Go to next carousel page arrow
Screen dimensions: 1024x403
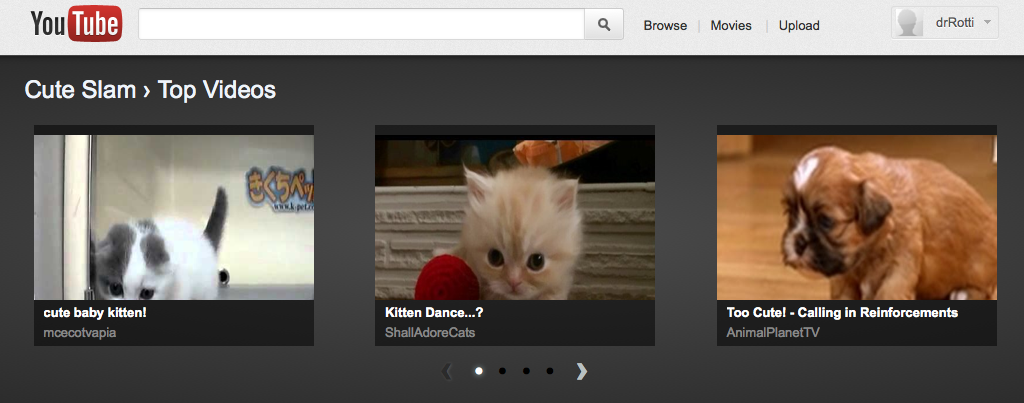tap(582, 371)
